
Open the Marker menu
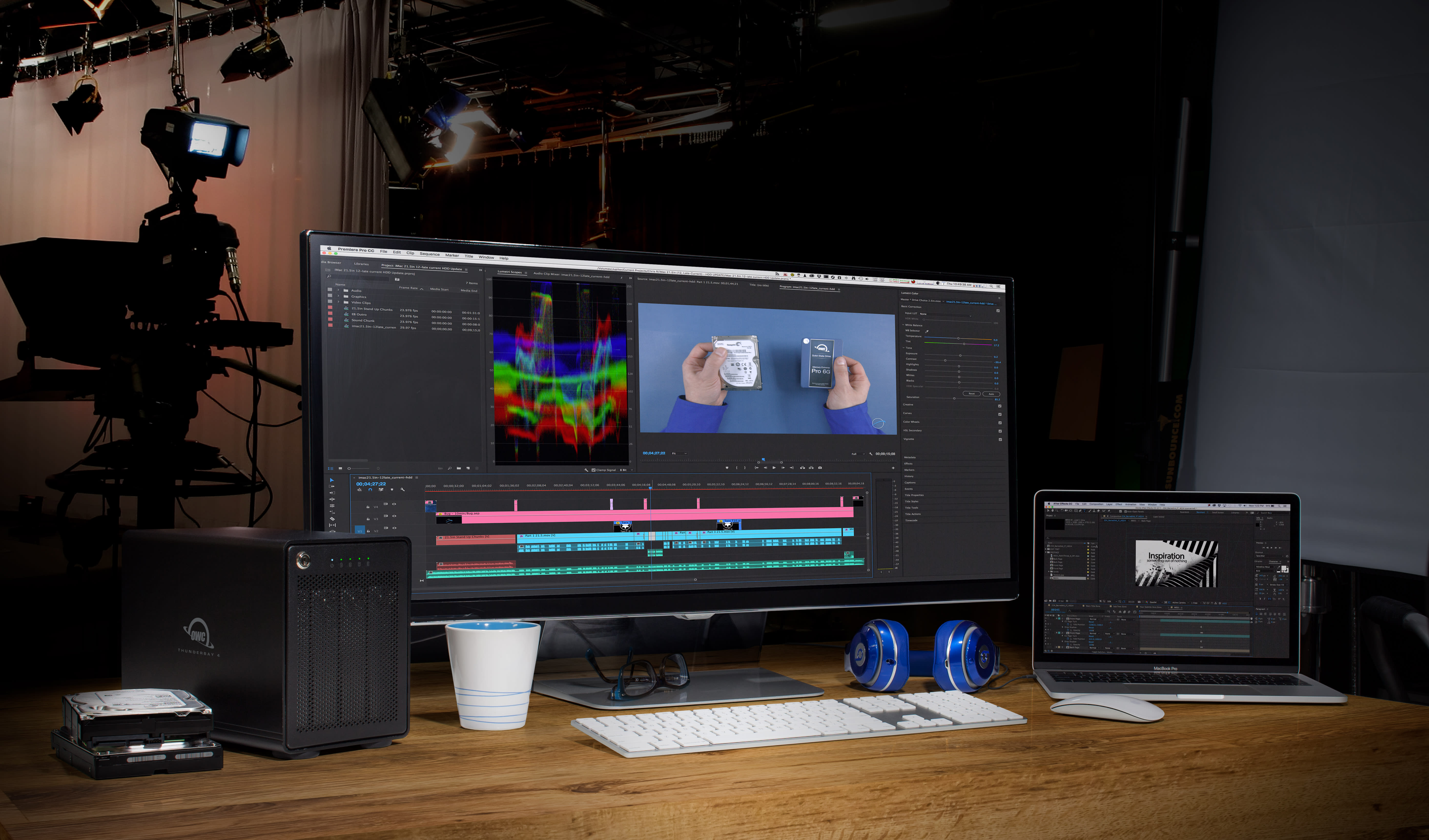(x=452, y=255)
